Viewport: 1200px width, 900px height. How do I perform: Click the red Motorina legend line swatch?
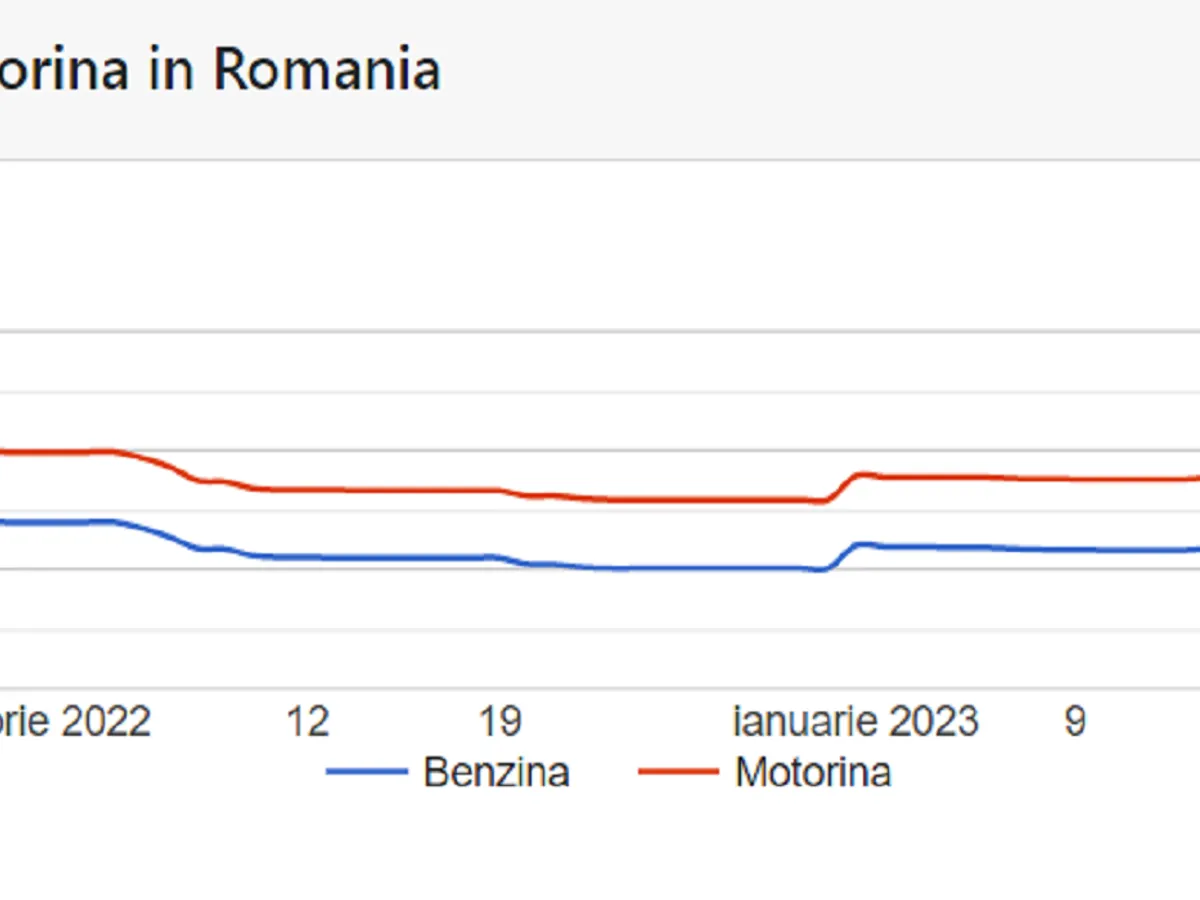678,772
